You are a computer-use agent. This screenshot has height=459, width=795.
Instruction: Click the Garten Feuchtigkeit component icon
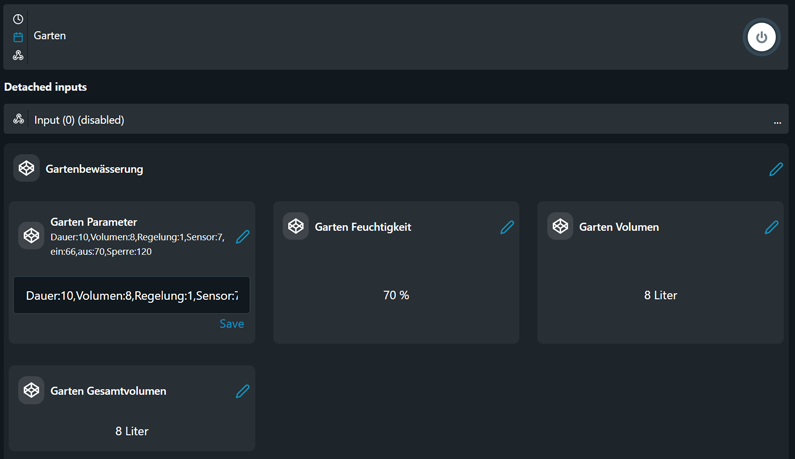coord(296,226)
